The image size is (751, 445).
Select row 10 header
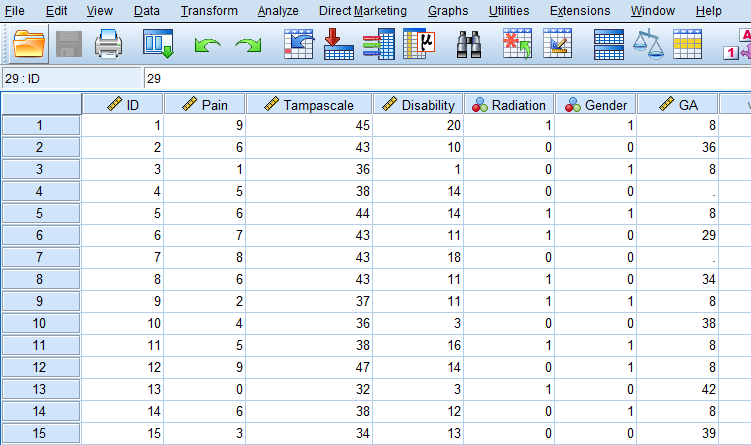click(x=41, y=323)
